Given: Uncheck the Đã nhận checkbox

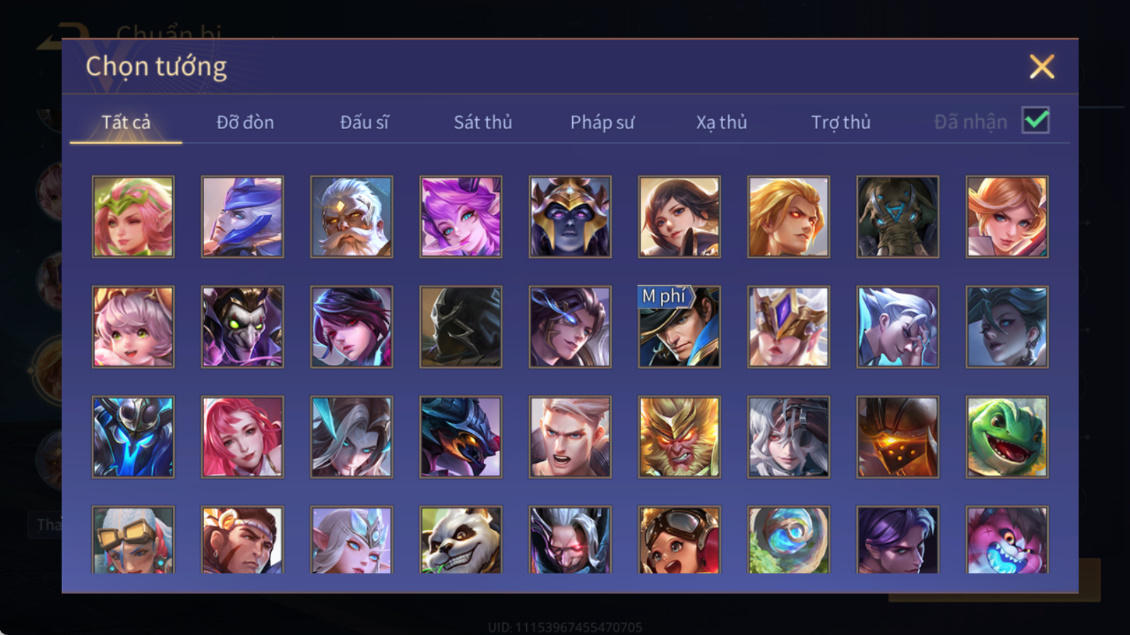Looking at the screenshot, I should tap(1036, 120).
